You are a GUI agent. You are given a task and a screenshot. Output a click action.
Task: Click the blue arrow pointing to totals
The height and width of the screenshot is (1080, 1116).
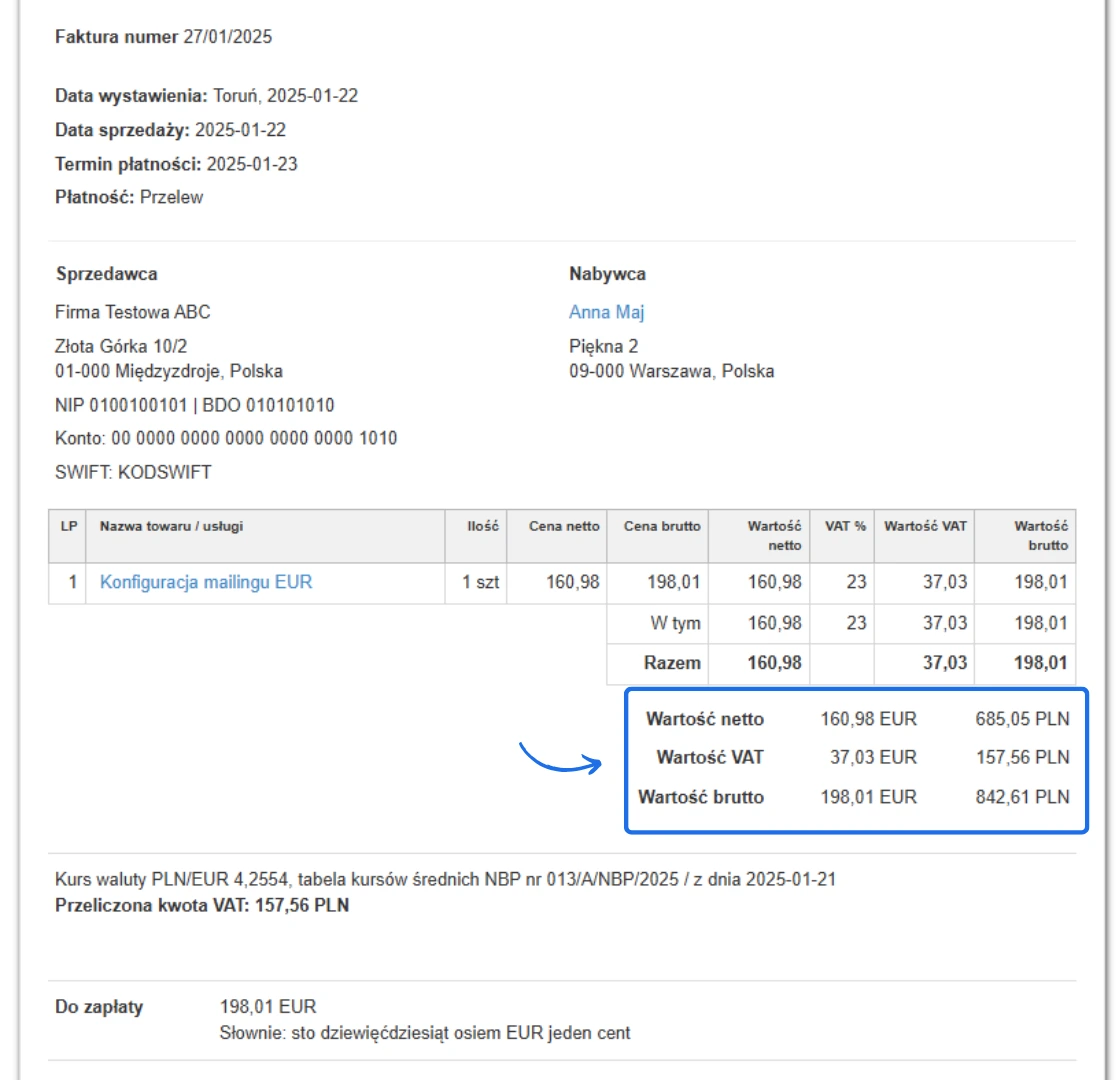pos(560,759)
